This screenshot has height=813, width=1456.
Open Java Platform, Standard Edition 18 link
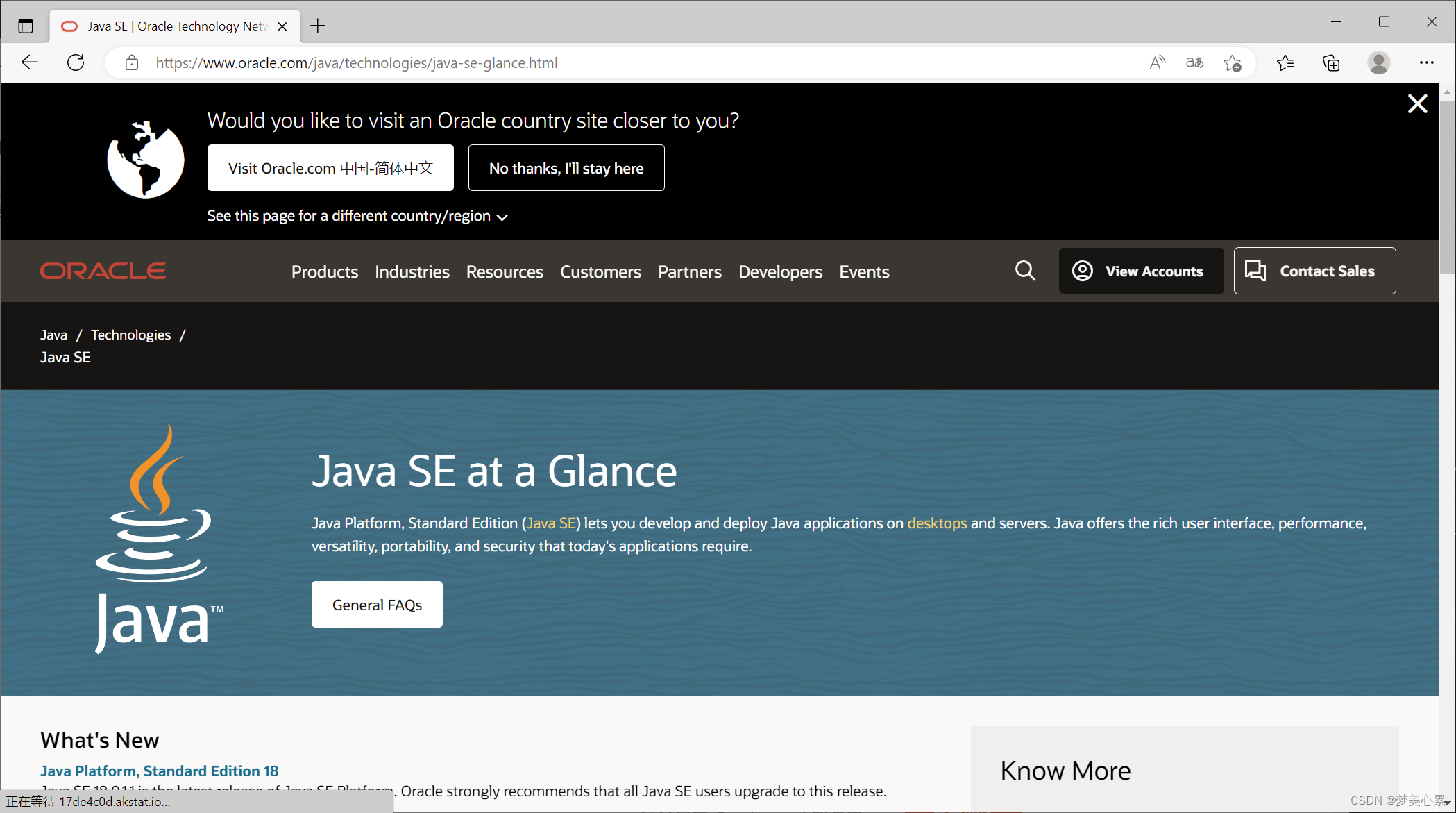tap(159, 771)
